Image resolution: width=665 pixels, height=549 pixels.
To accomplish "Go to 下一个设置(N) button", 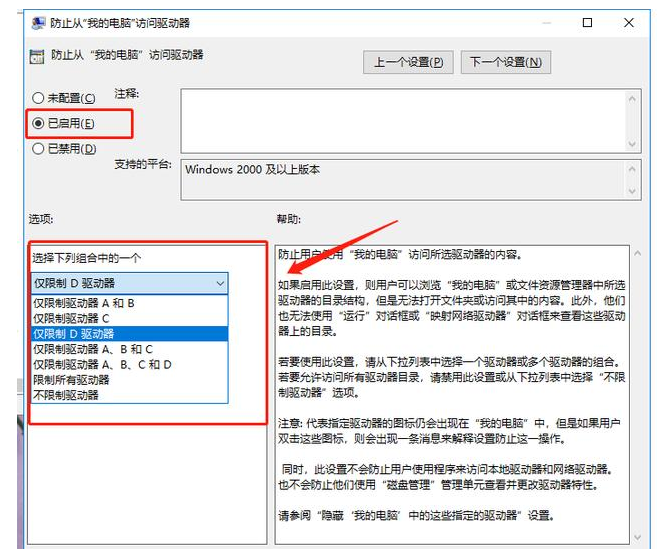I will pyautogui.click(x=506, y=62).
